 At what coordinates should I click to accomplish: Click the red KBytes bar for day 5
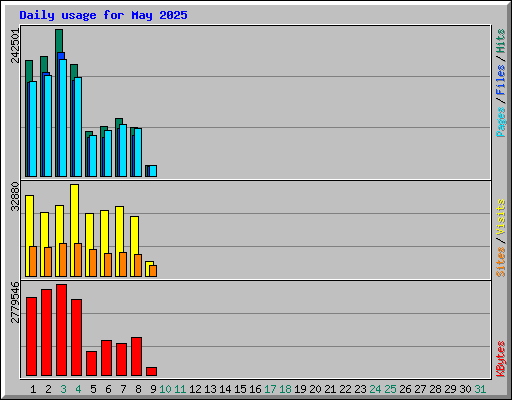[92, 363]
